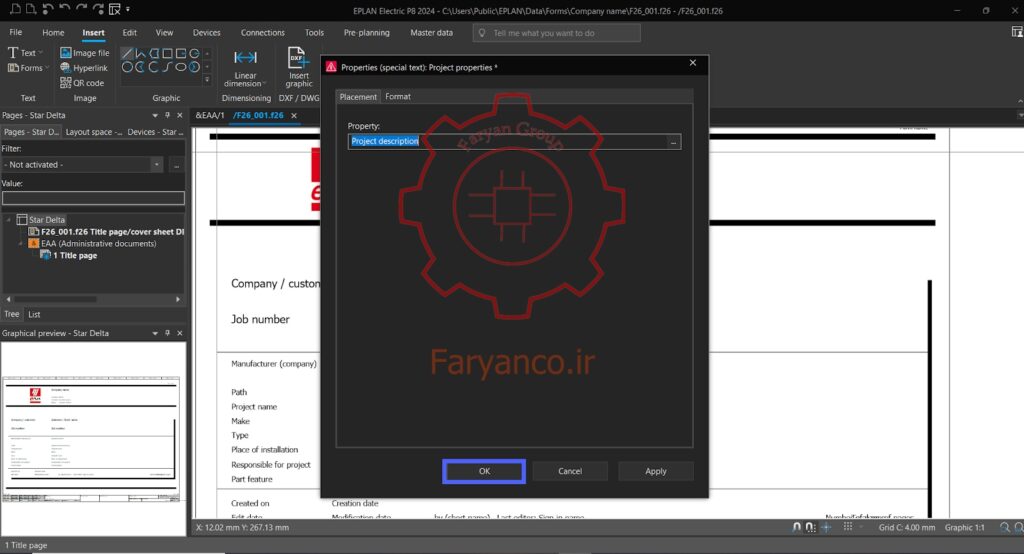This screenshot has width=1024, height=554.
Task: Collapse EAA Administrative documents node
Action: (20, 244)
